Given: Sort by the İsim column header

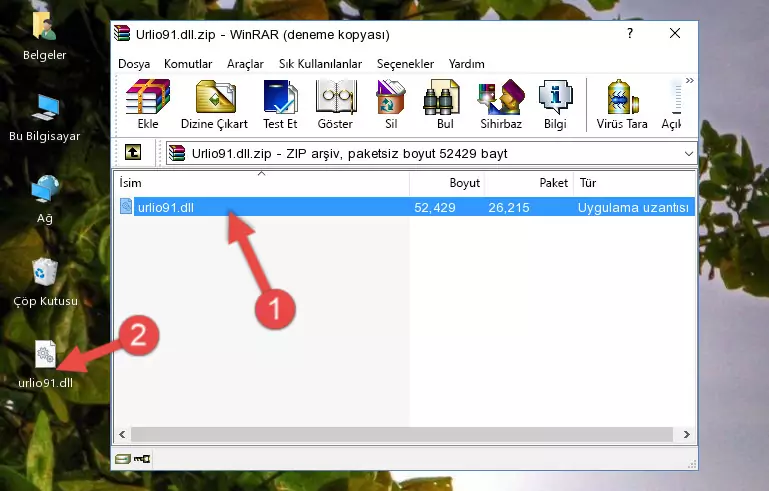Looking at the screenshot, I should click(262, 183).
